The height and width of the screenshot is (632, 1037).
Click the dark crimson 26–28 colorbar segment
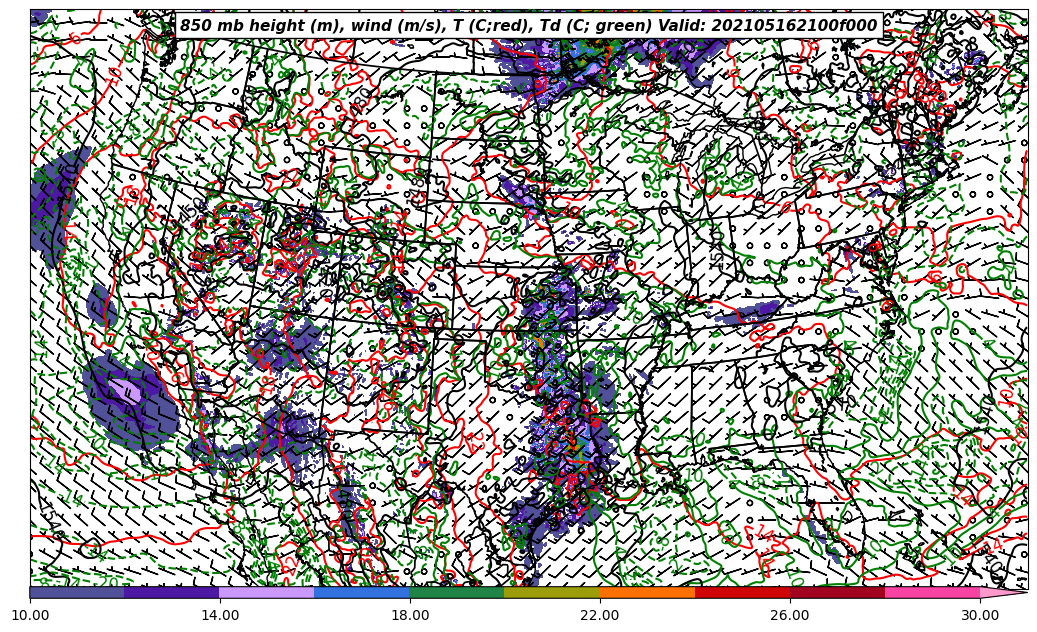[837, 593]
